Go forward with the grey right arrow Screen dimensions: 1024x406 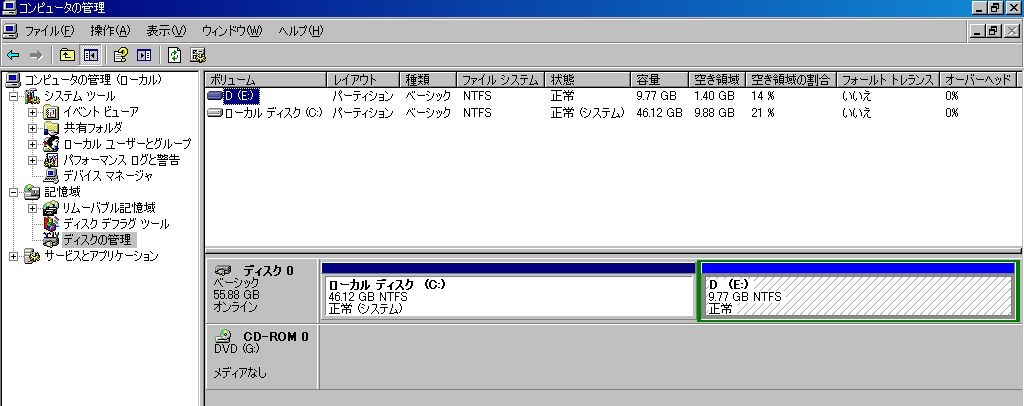point(36,55)
